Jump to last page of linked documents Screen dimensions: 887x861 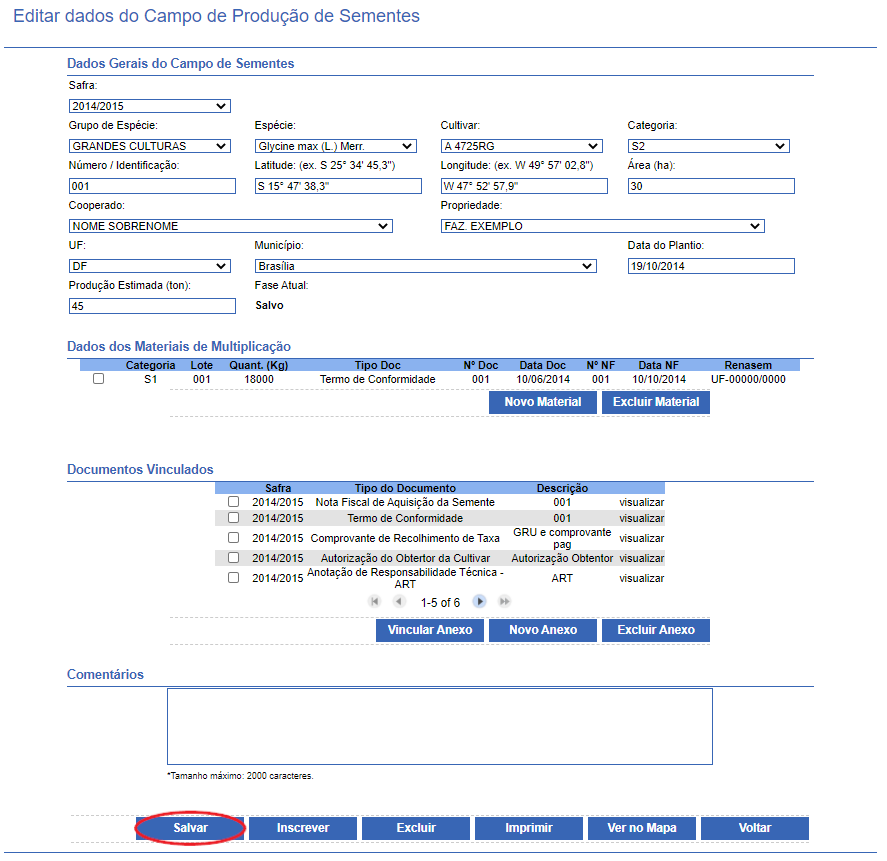[x=505, y=601]
